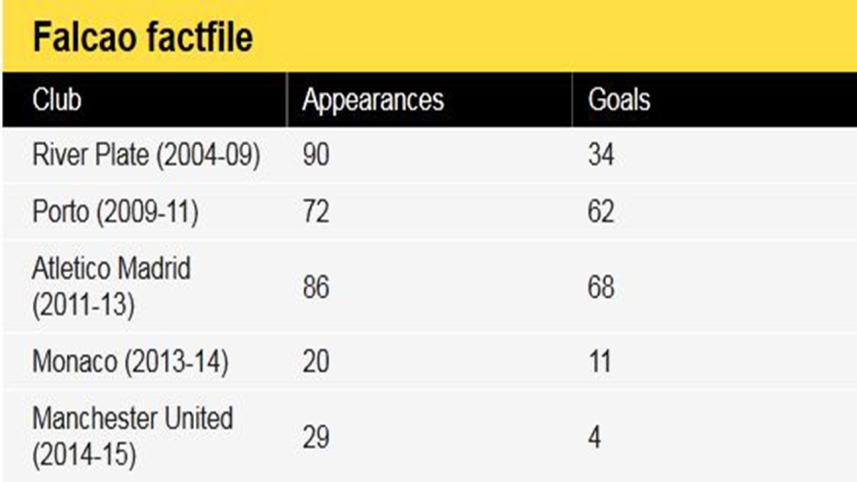This screenshot has height=482, width=857.
Task: Select Porto's 62 goals value
Action: 602,213
